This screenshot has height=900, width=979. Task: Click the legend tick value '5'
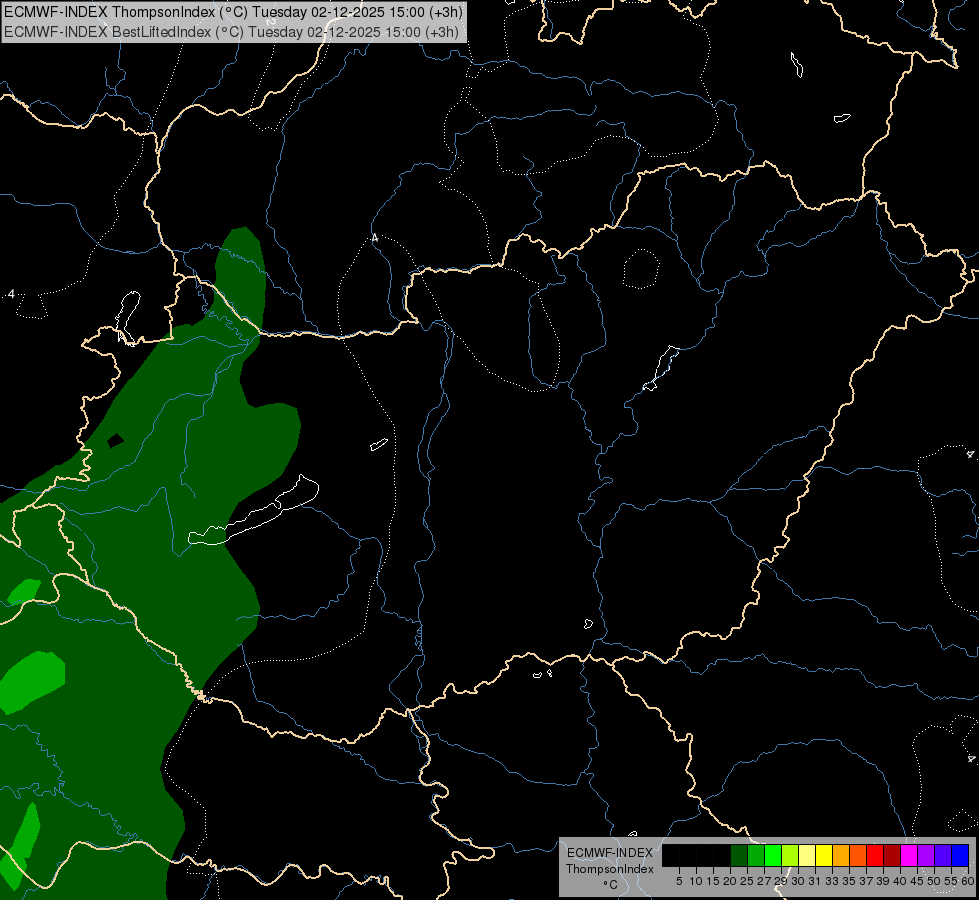click(679, 881)
